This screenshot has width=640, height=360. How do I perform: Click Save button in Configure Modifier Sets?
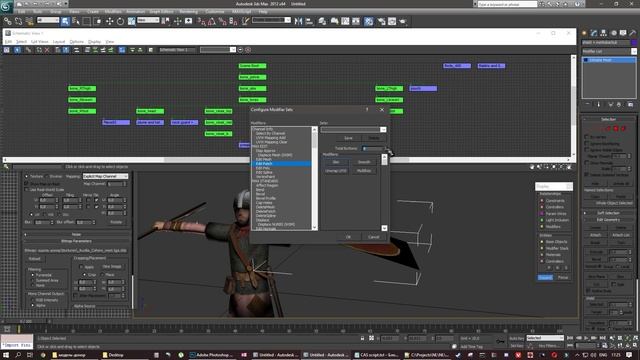348,138
